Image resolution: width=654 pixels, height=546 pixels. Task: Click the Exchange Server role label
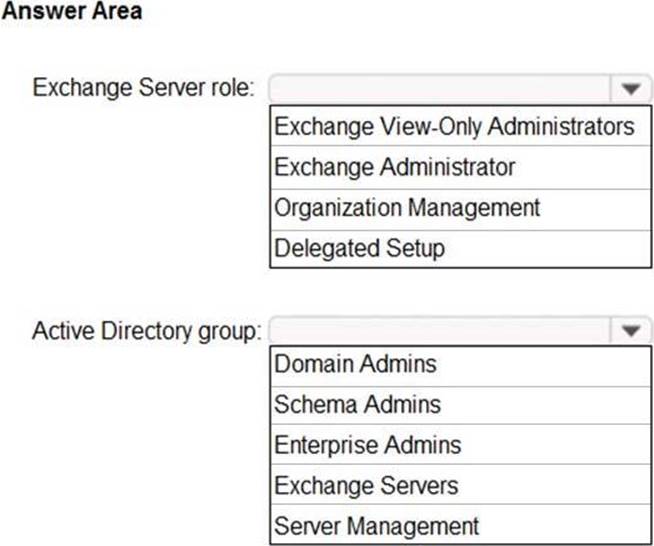point(144,87)
